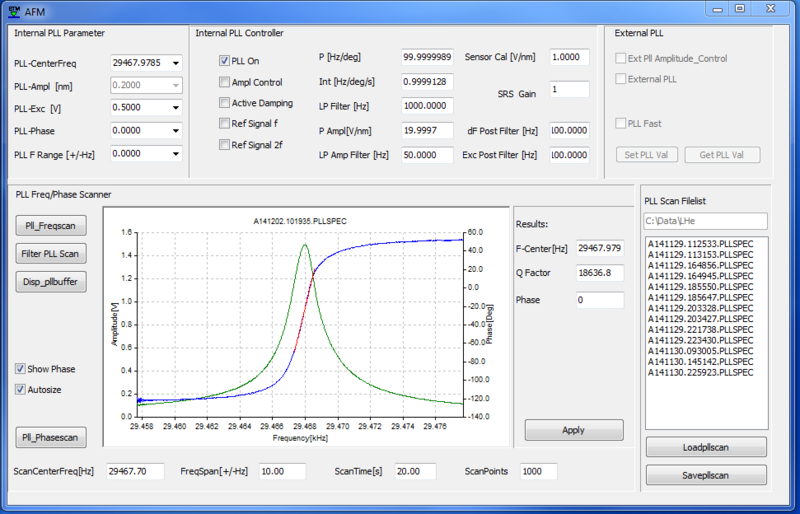This screenshot has height=514, width=800.
Task: Select file A141129.185647.PLLSPEC
Action: pos(701,298)
